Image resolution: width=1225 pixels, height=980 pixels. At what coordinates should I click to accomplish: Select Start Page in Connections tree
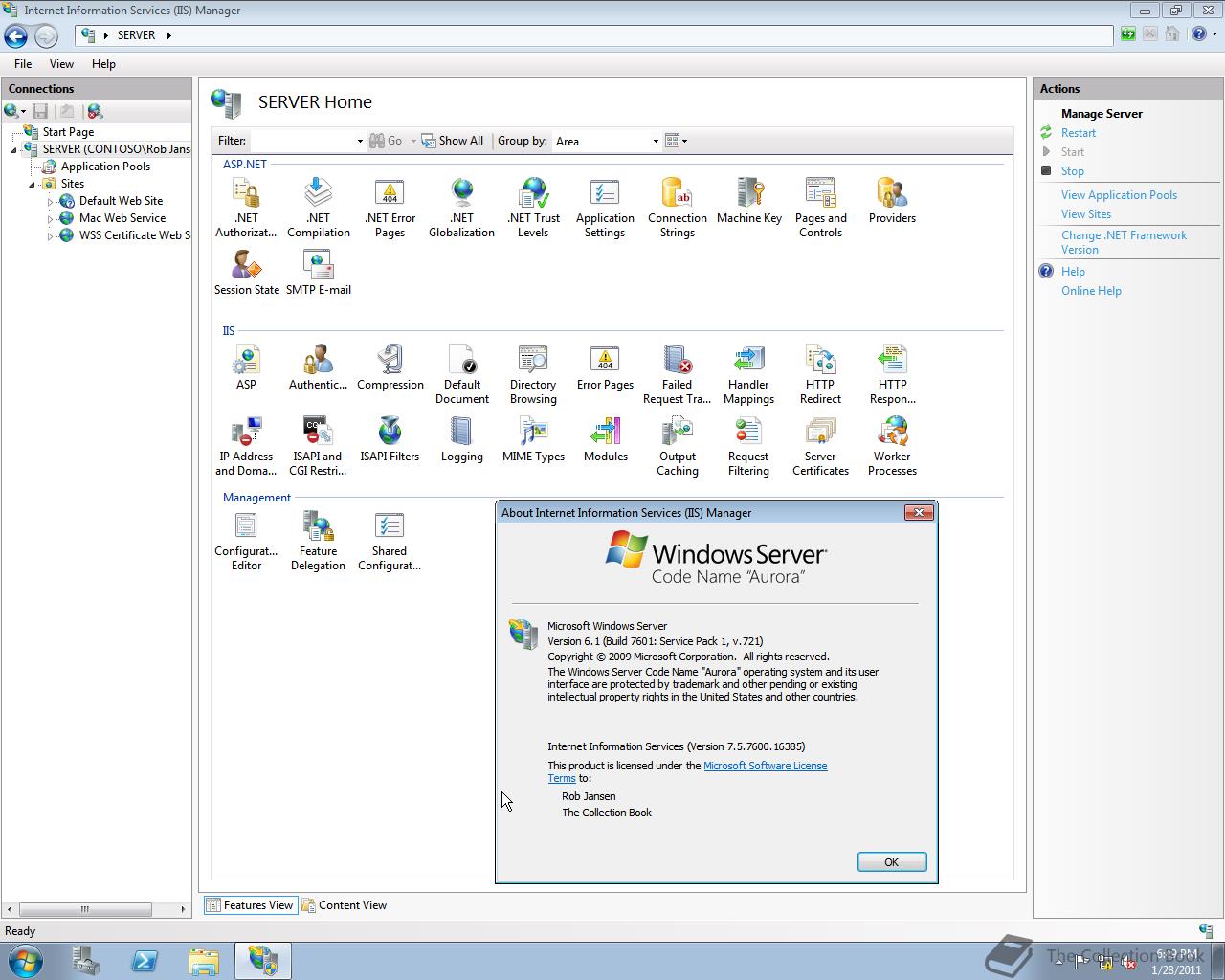(68, 132)
